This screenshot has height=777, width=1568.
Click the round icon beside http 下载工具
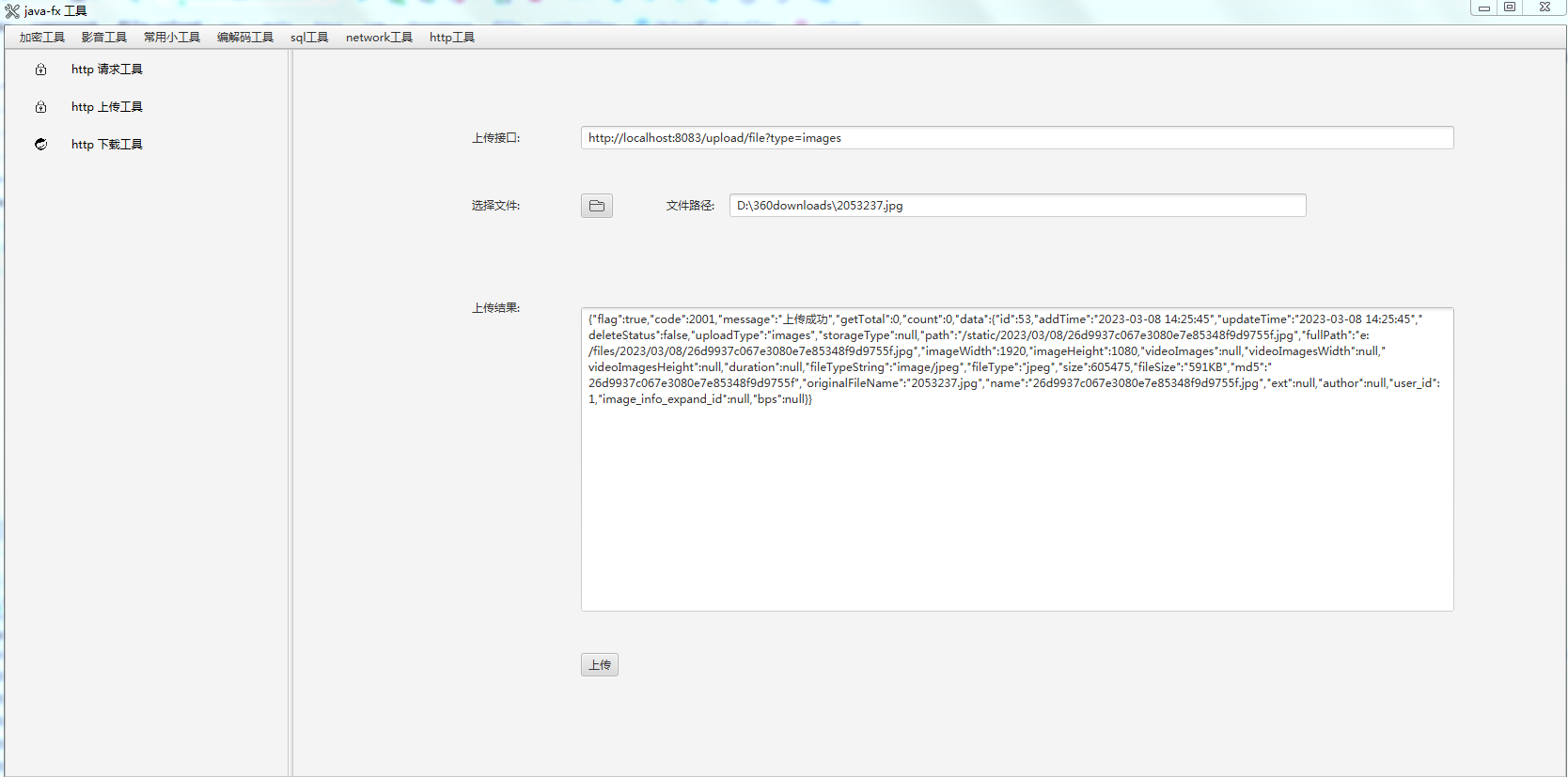(40, 145)
